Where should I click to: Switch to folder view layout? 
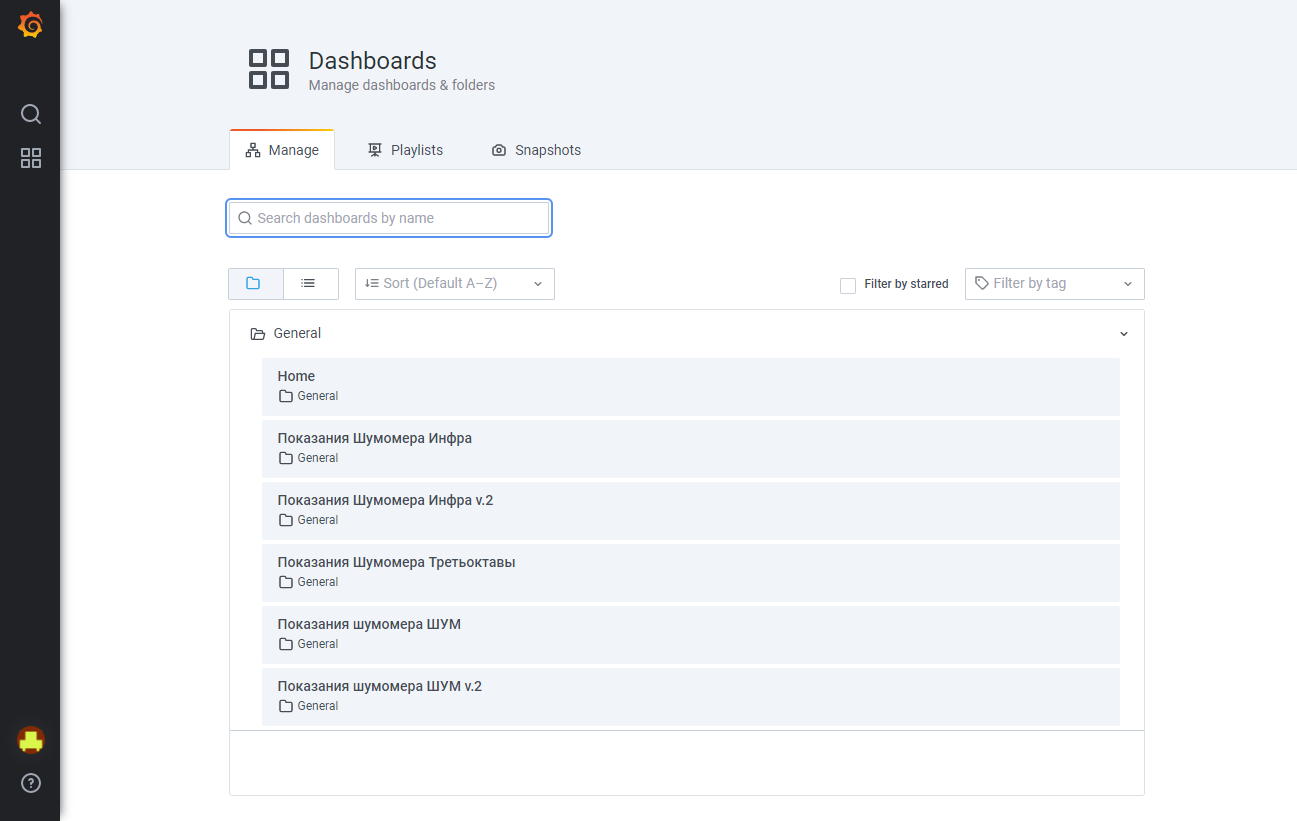[x=255, y=284]
